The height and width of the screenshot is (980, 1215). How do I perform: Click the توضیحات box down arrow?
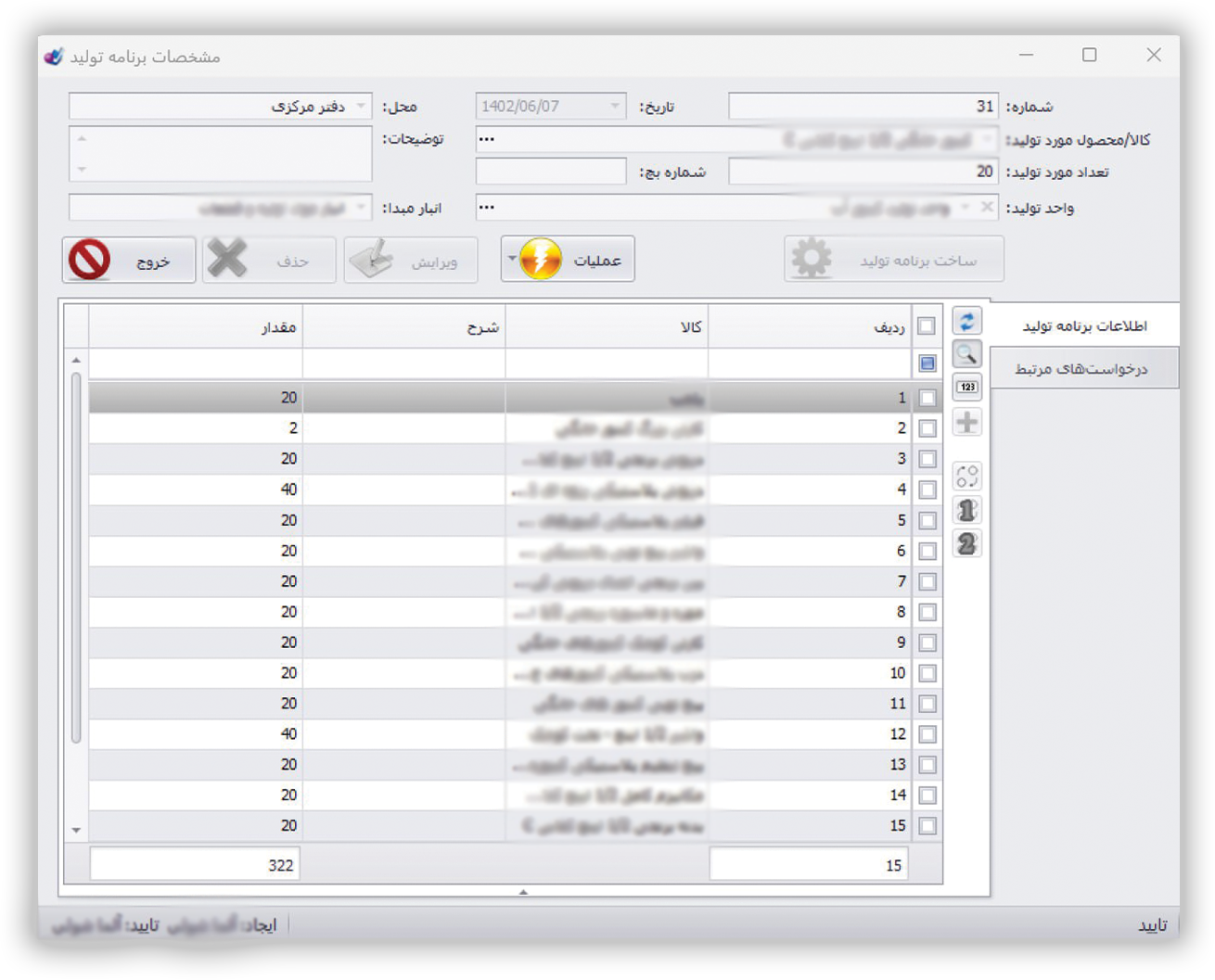82,169
